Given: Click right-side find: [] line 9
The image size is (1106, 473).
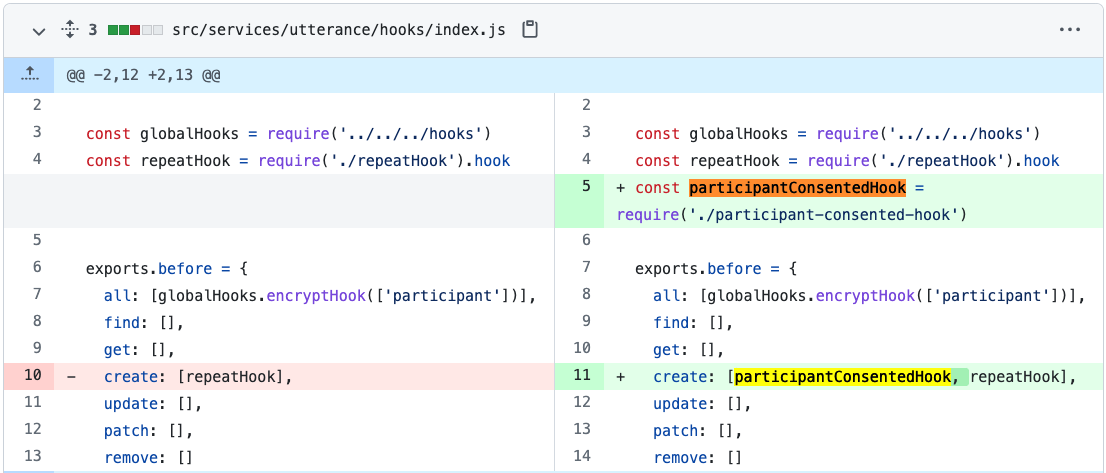Looking at the screenshot, I should point(693,323).
